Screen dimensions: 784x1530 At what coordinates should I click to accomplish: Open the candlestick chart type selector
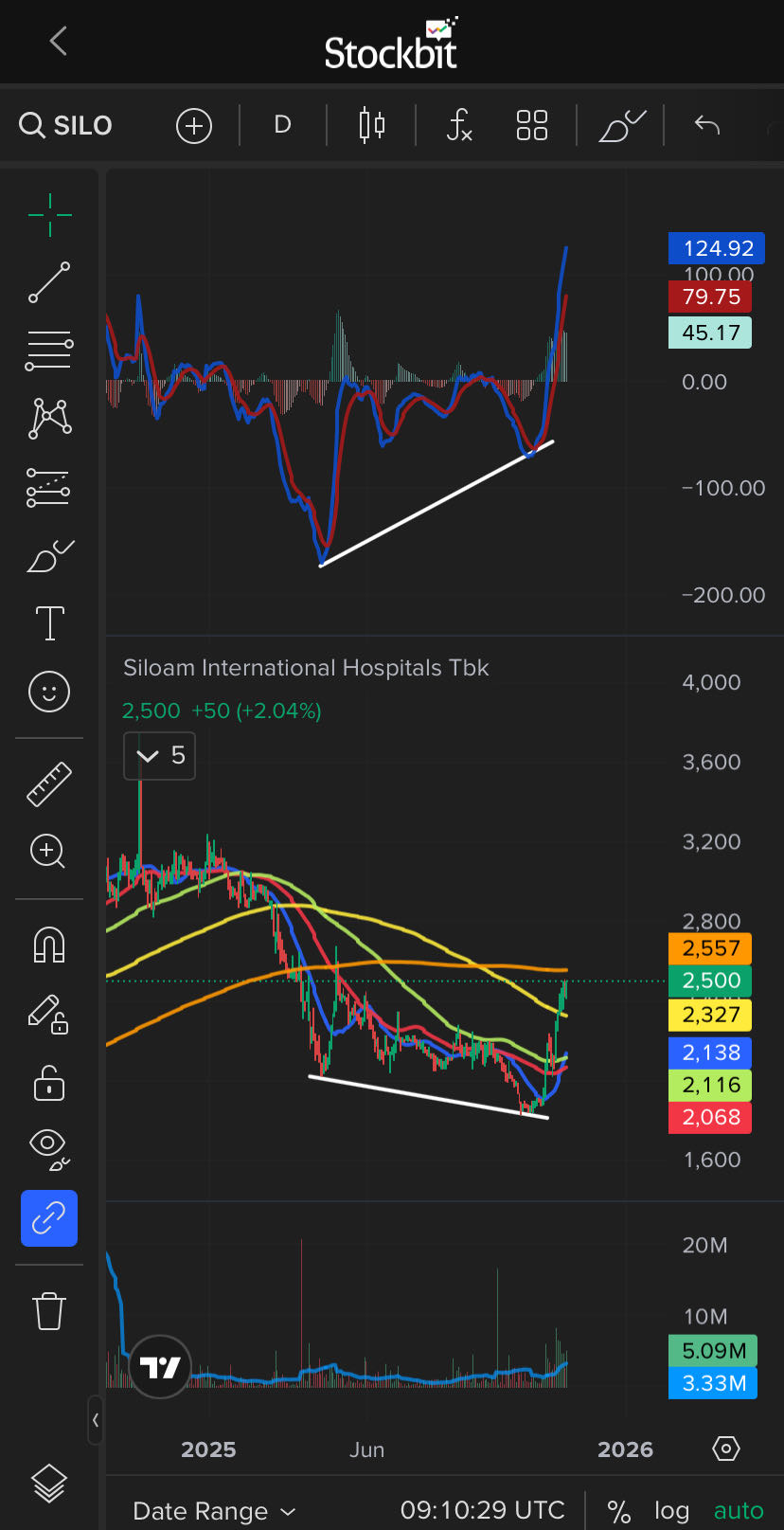pyautogui.click(x=372, y=125)
